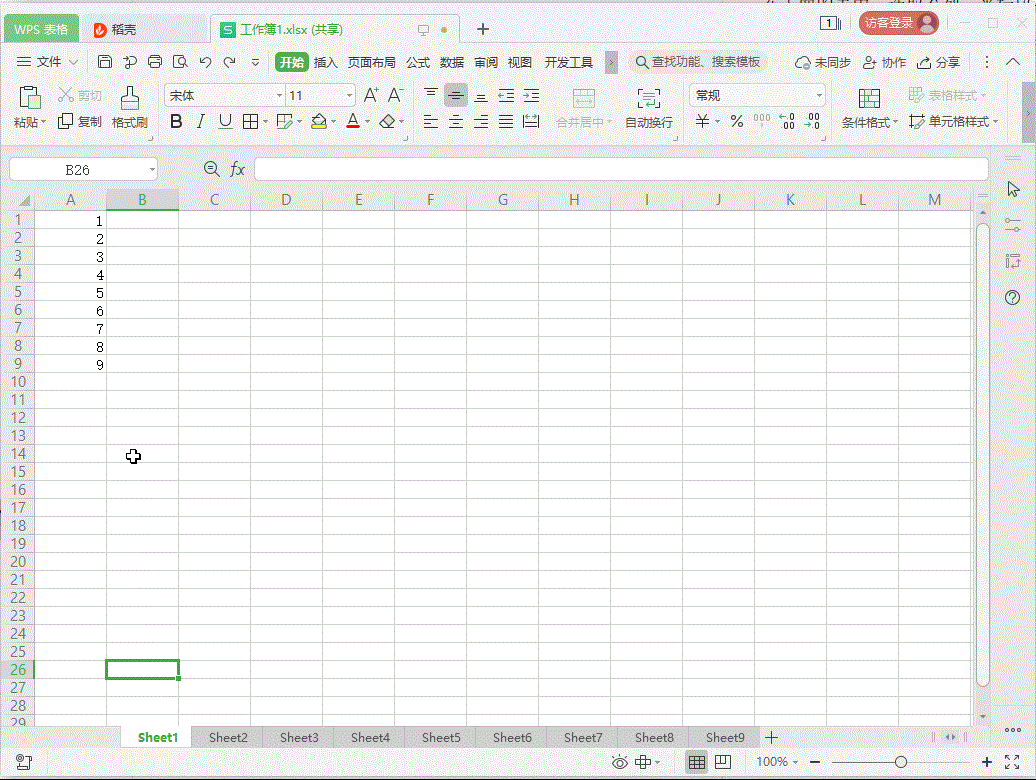The height and width of the screenshot is (780, 1036).
Task: Open Print Preview icon
Action: tap(180, 62)
